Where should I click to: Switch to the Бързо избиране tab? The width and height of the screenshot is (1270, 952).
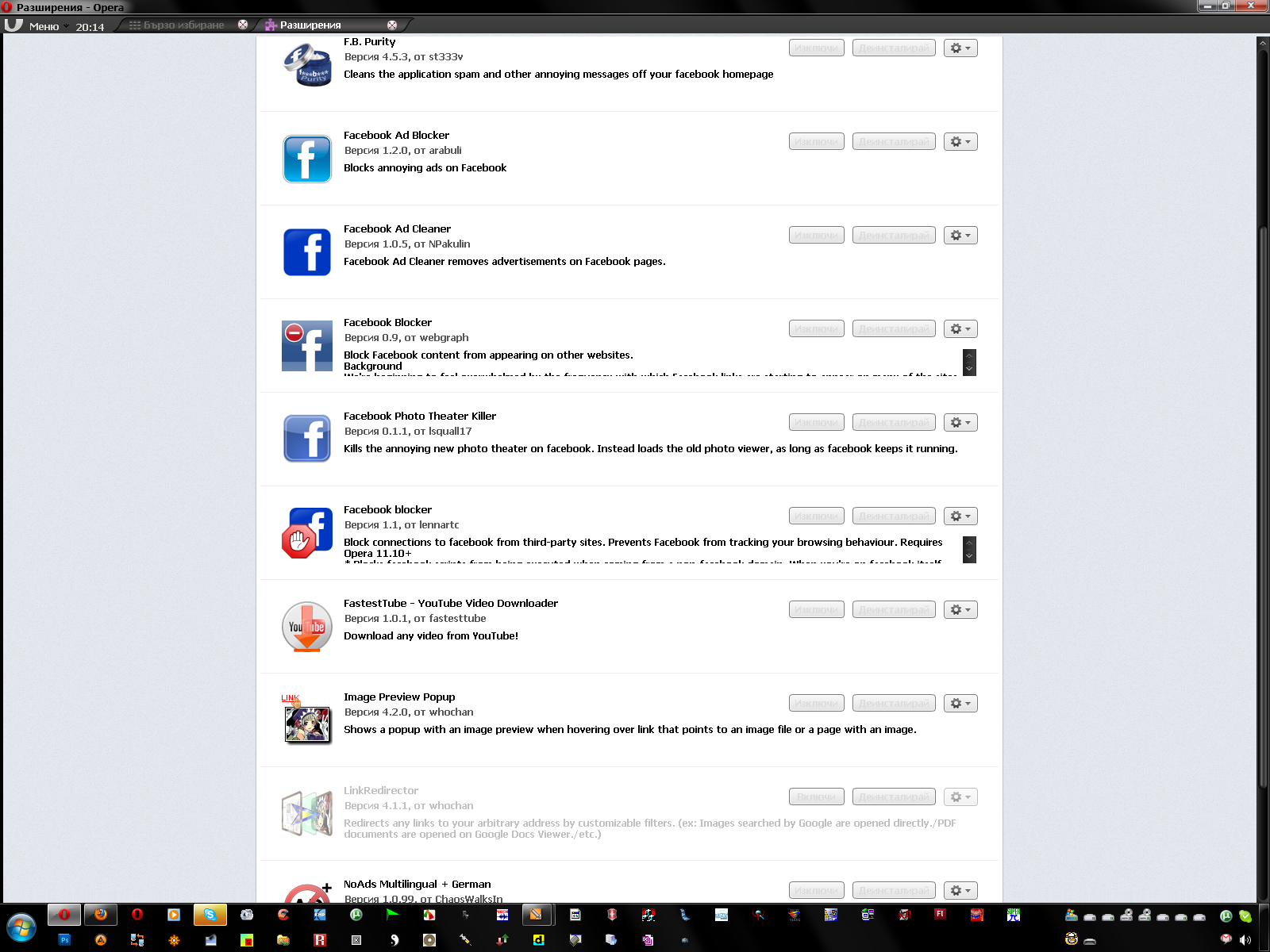tap(184, 25)
